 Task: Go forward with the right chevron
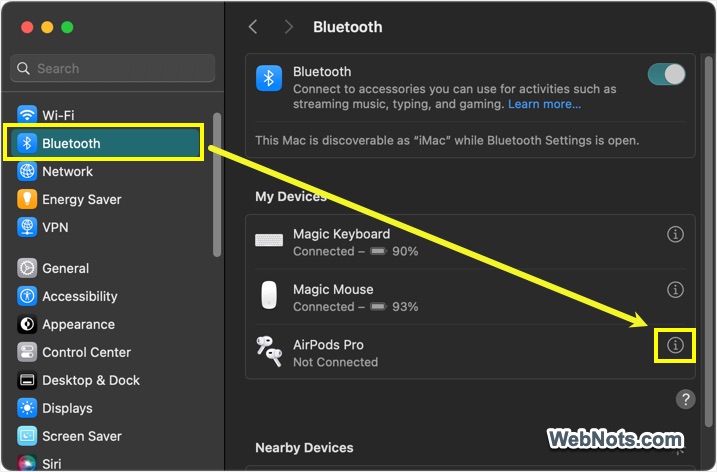point(288,27)
